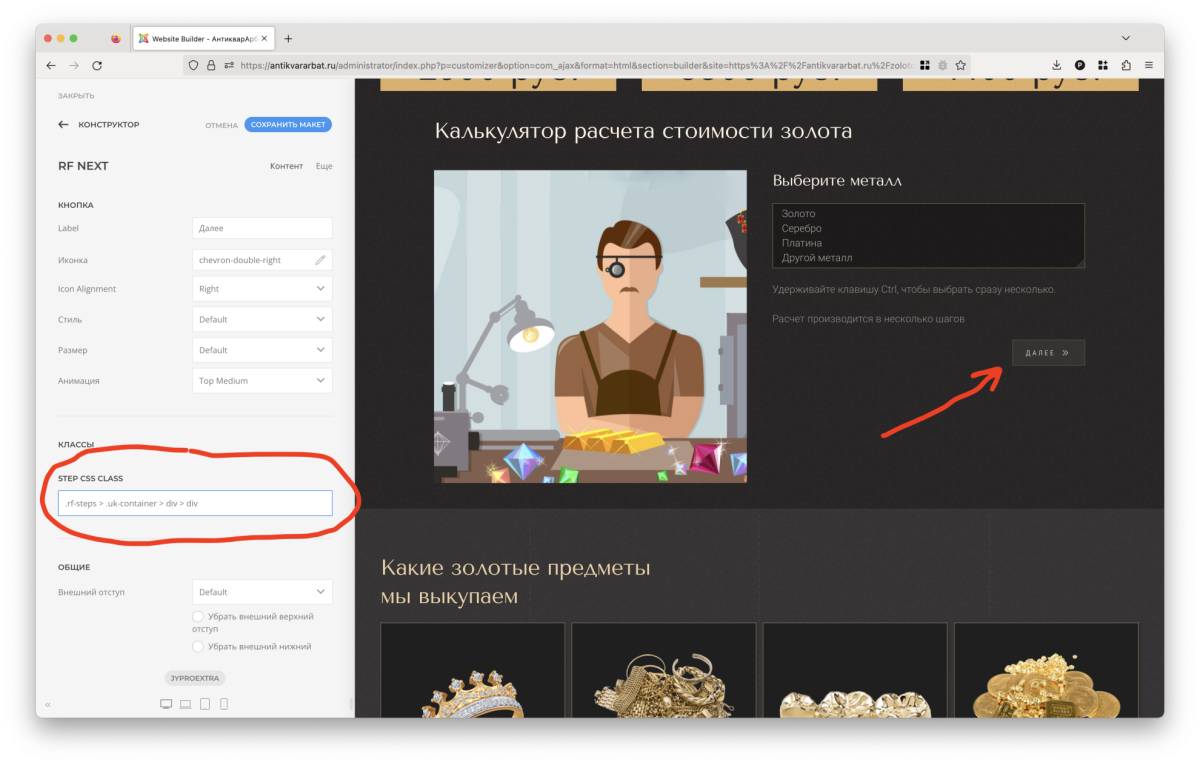Open the Icon Alignment dropdown

(x=262, y=289)
